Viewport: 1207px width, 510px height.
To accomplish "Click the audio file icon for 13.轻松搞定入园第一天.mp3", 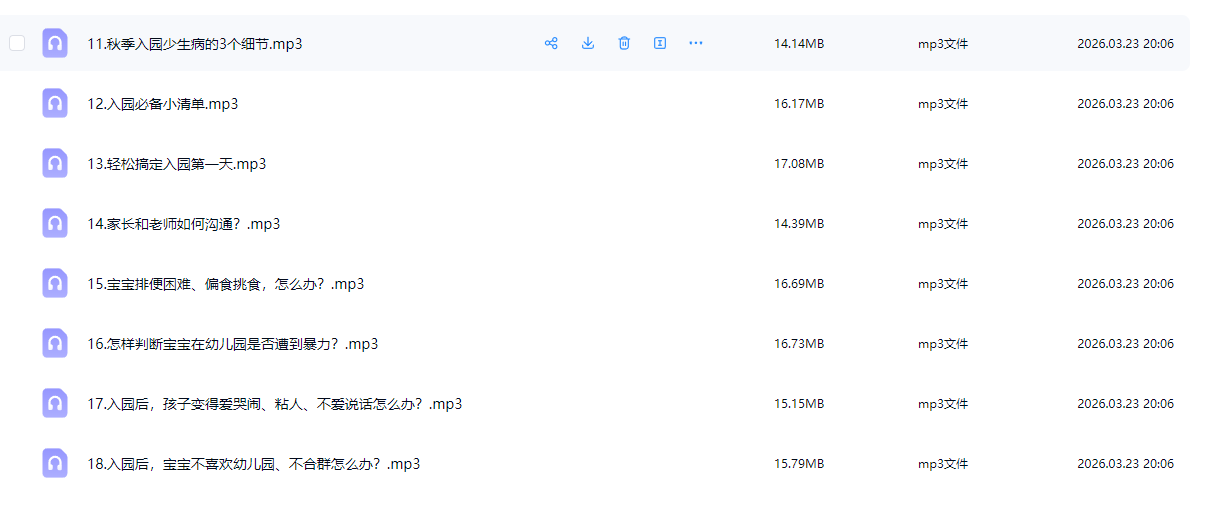I will 55,163.
